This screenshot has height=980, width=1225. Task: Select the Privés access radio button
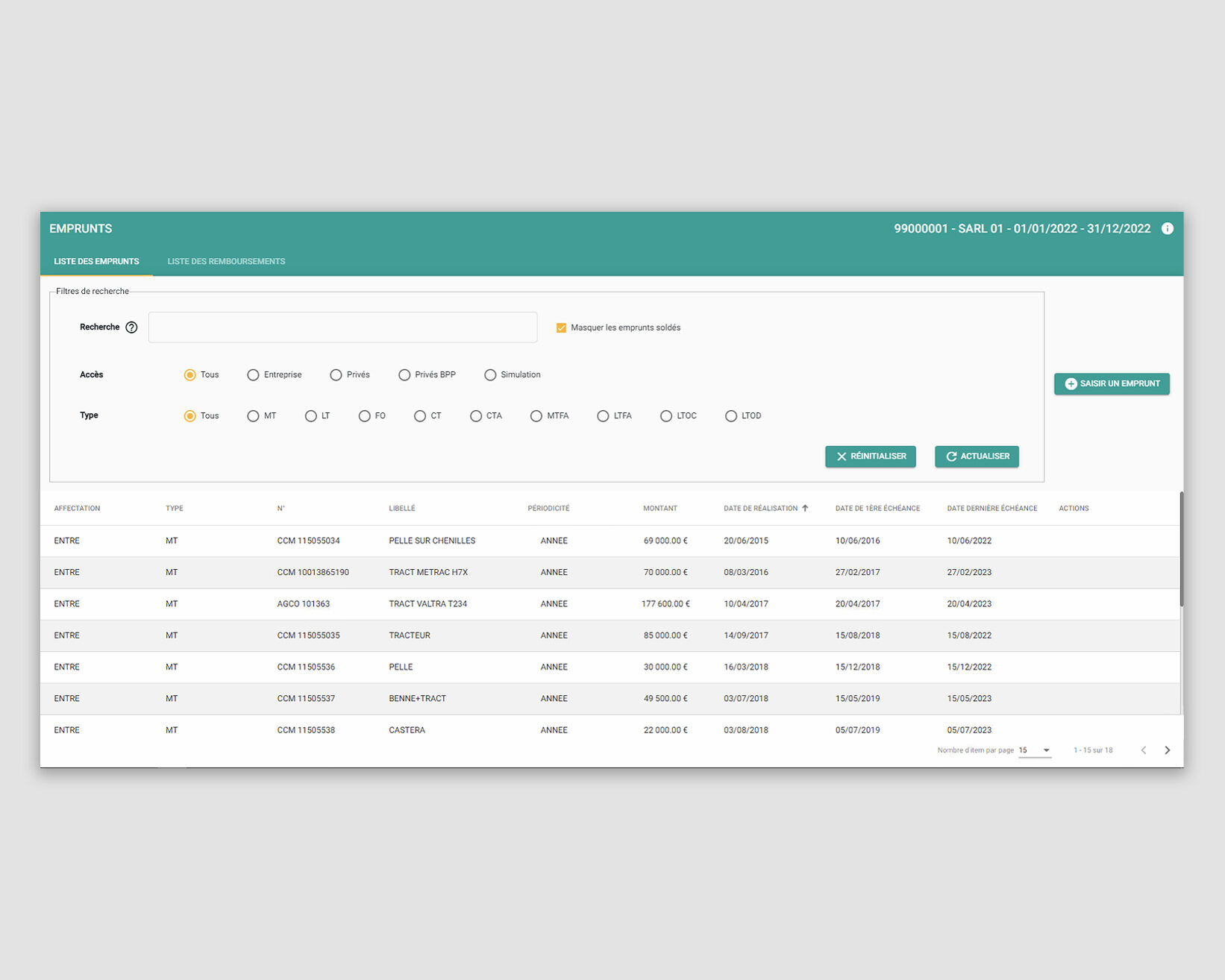click(336, 374)
